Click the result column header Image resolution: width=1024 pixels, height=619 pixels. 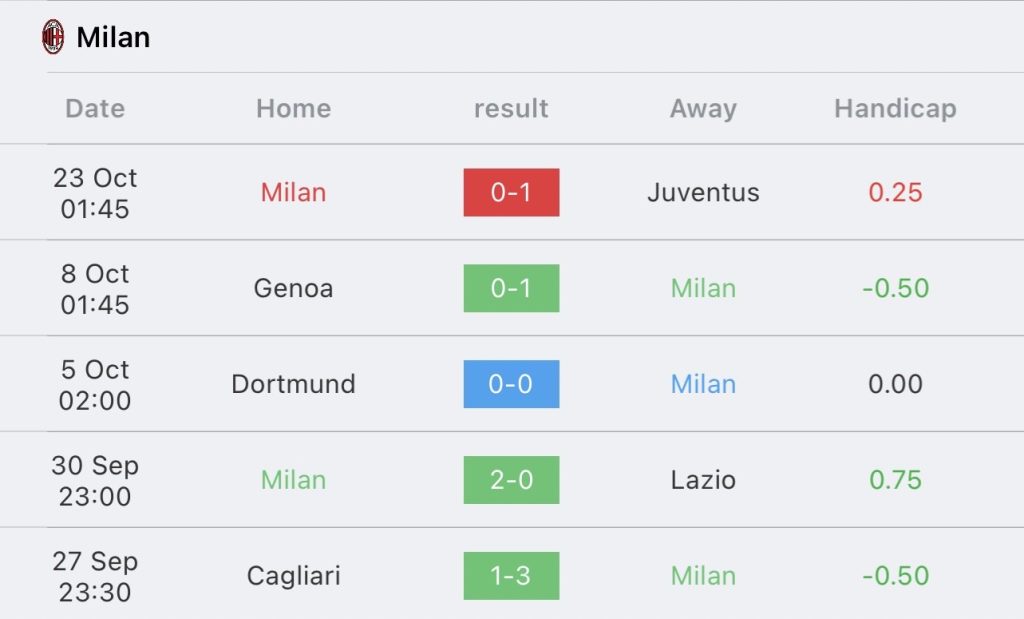511,108
